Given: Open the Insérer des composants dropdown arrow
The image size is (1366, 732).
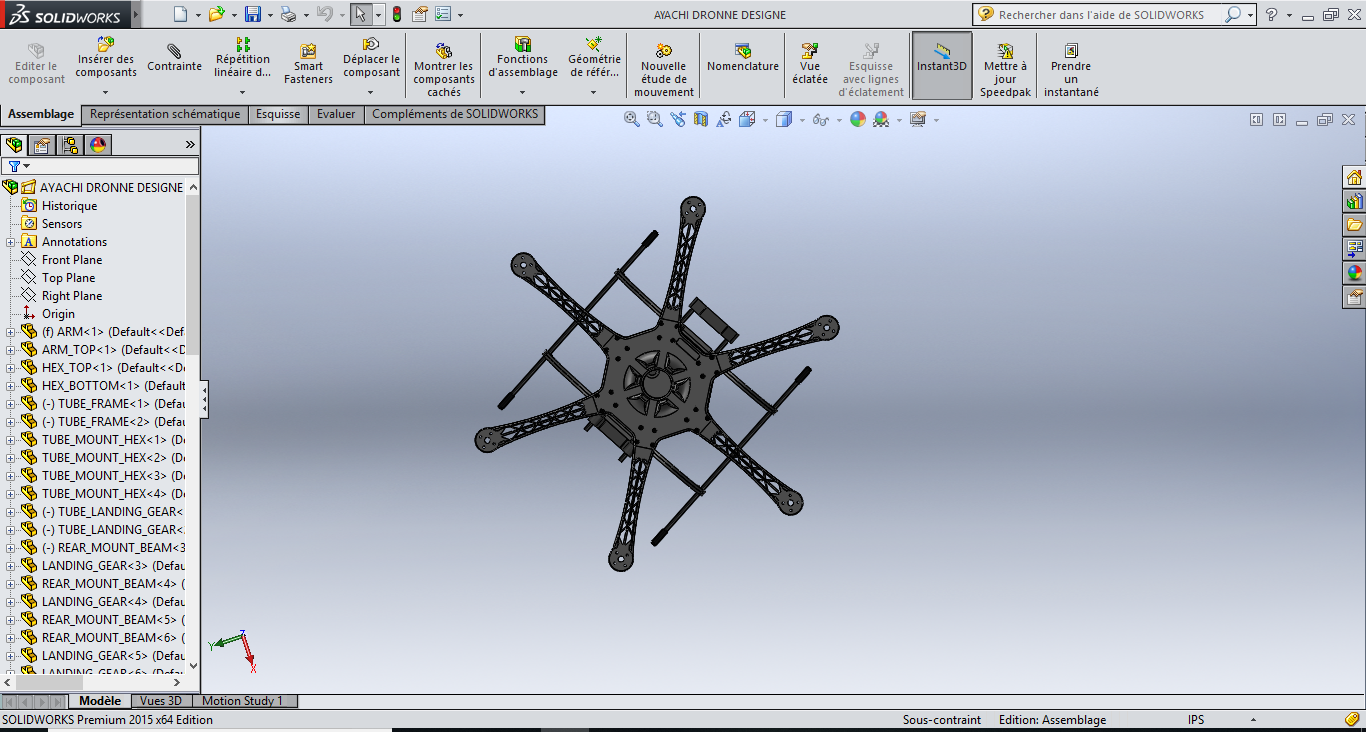Looking at the screenshot, I should tap(106, 92).
